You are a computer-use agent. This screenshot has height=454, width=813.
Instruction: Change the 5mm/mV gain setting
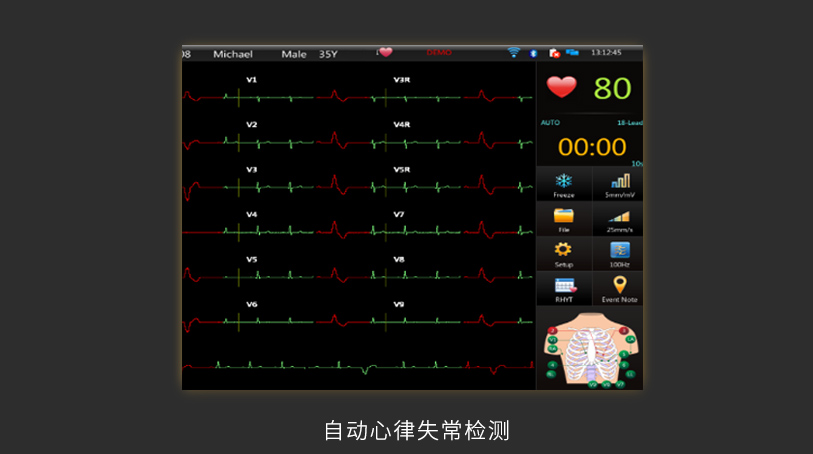coord(619,185)
